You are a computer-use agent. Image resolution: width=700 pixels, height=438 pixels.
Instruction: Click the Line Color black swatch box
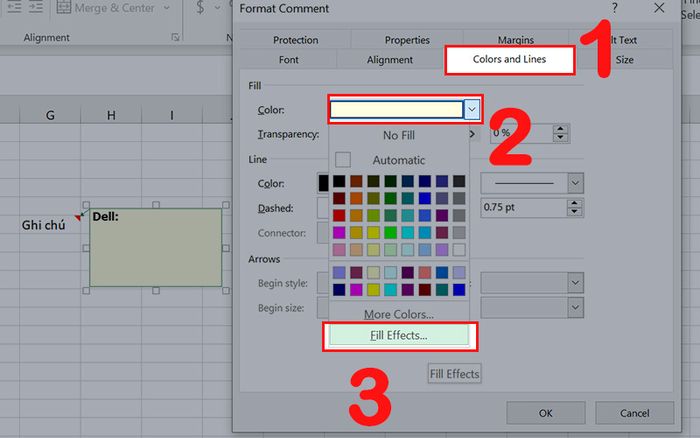(x=323, y=183)
